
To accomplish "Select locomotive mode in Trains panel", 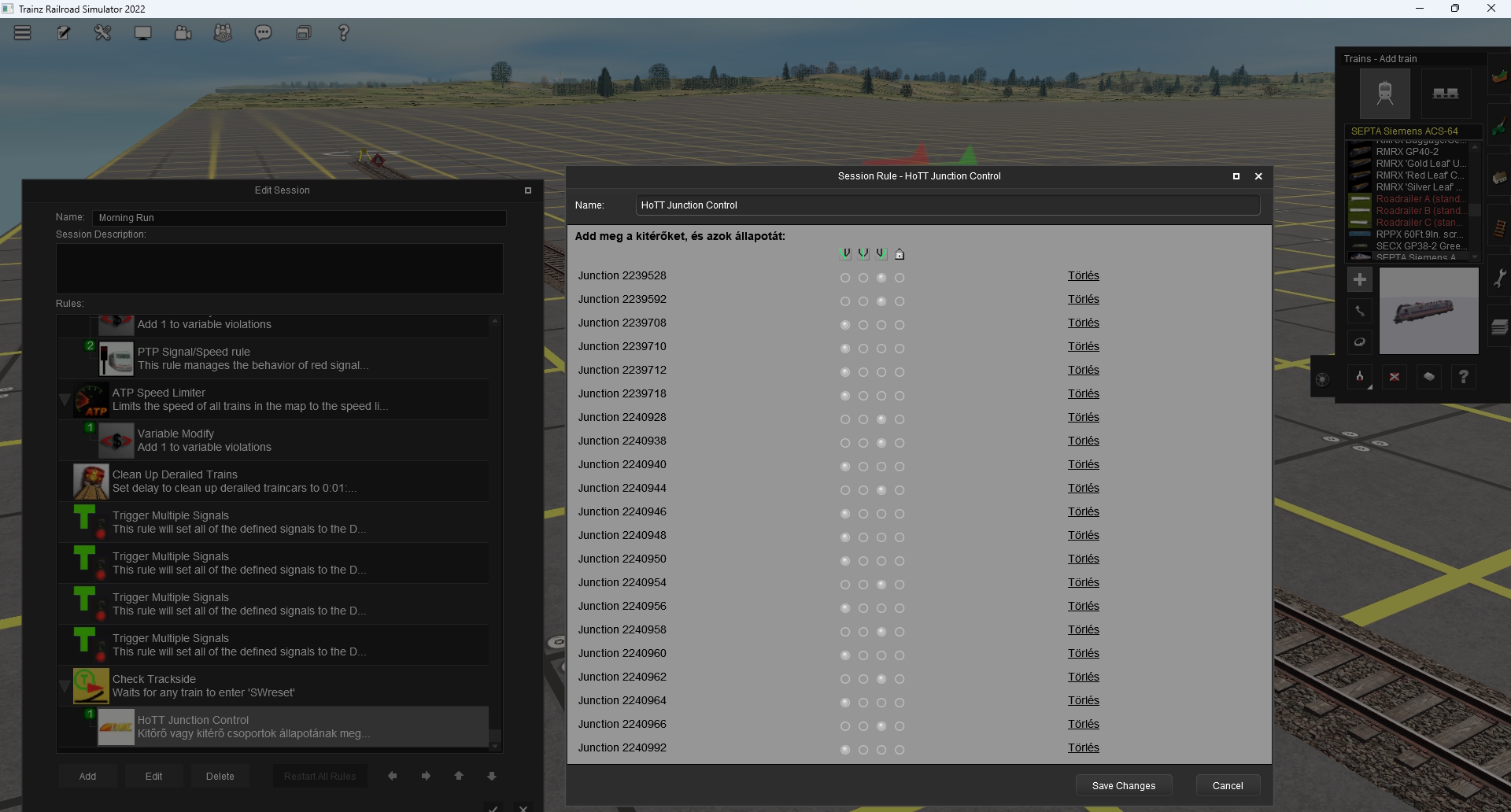I will click(1385, 94).
